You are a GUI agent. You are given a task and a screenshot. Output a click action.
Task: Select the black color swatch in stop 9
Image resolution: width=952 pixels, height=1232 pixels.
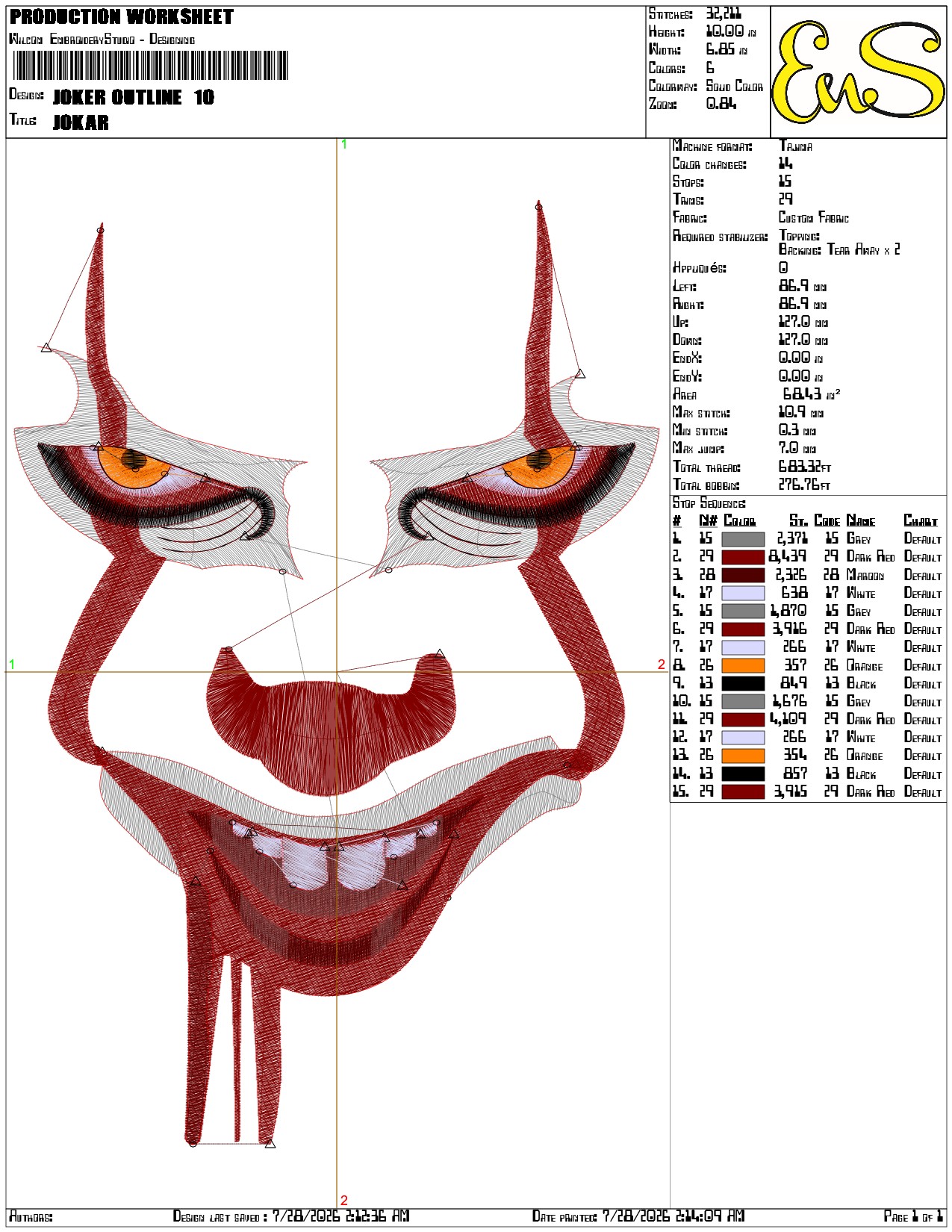coord(743,684)
